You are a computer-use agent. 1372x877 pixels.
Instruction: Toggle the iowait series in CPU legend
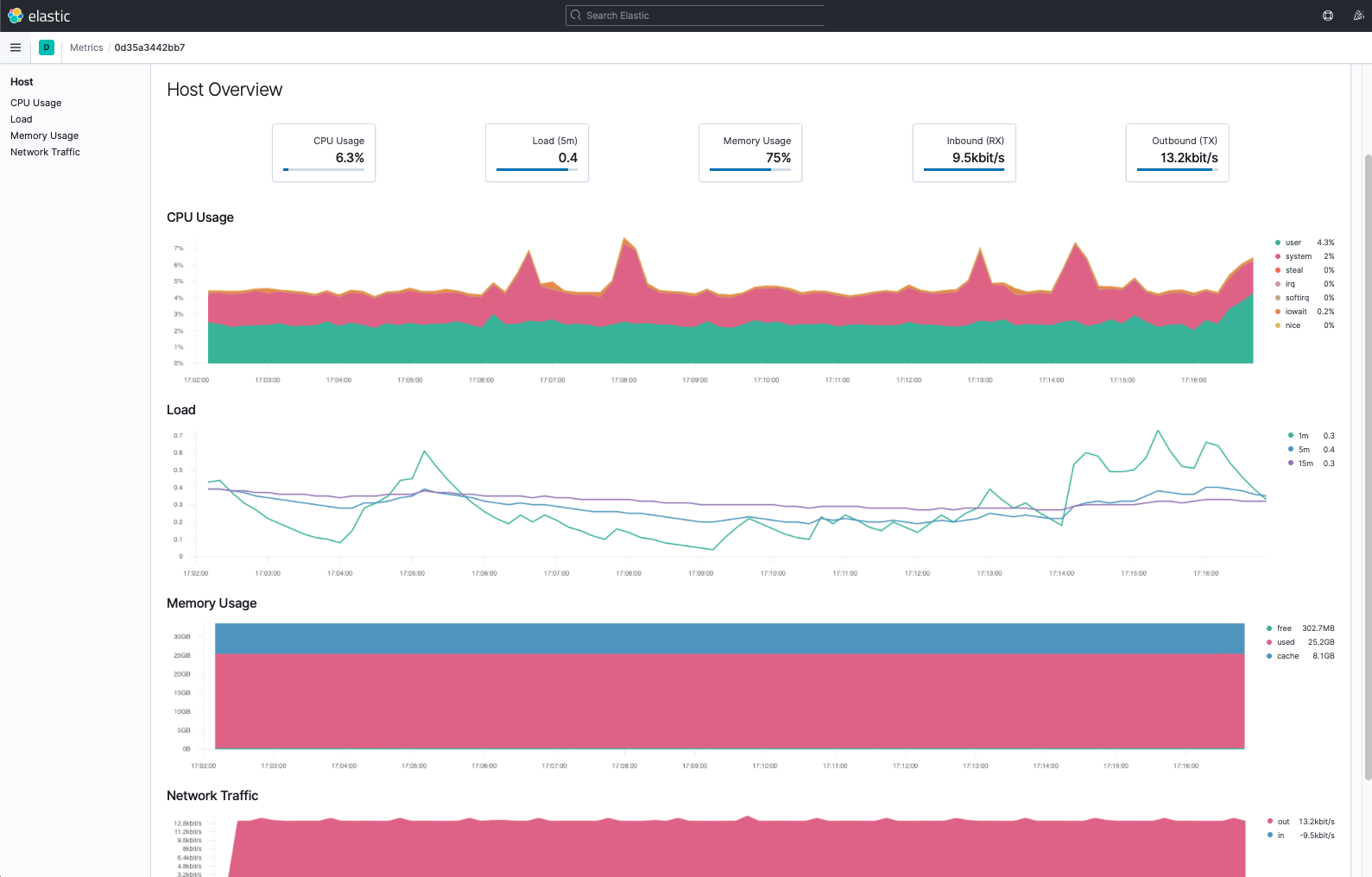(1296, 312)
